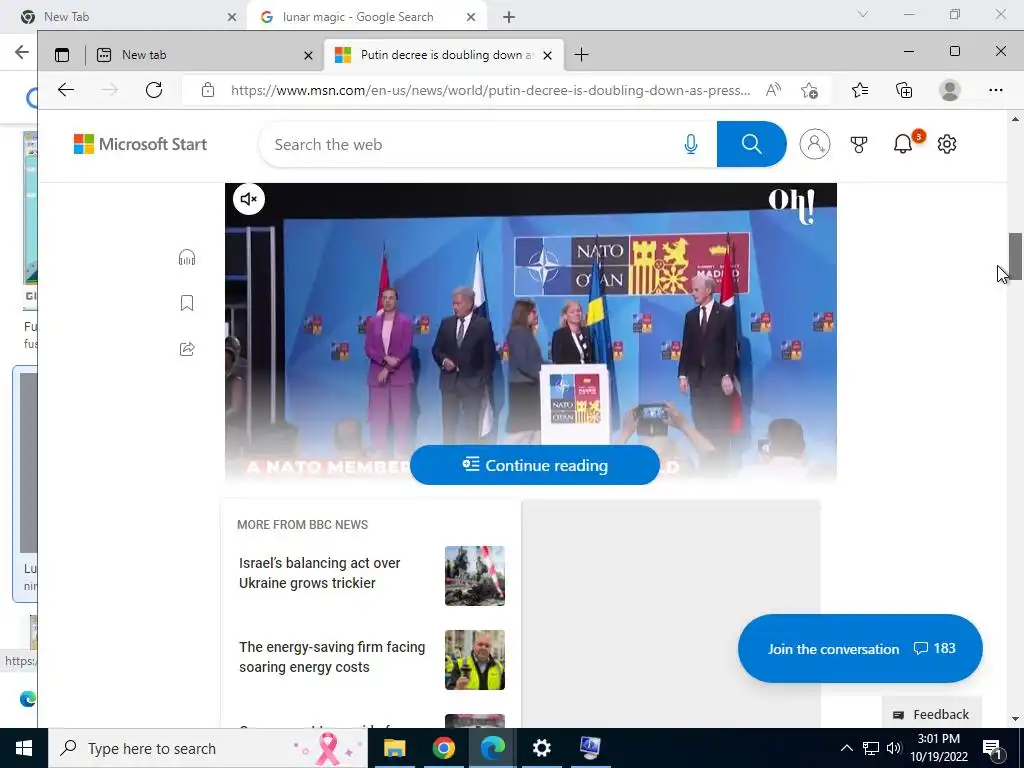
Task: Open Chrome tab search chevron
Action: pos(863,14)
